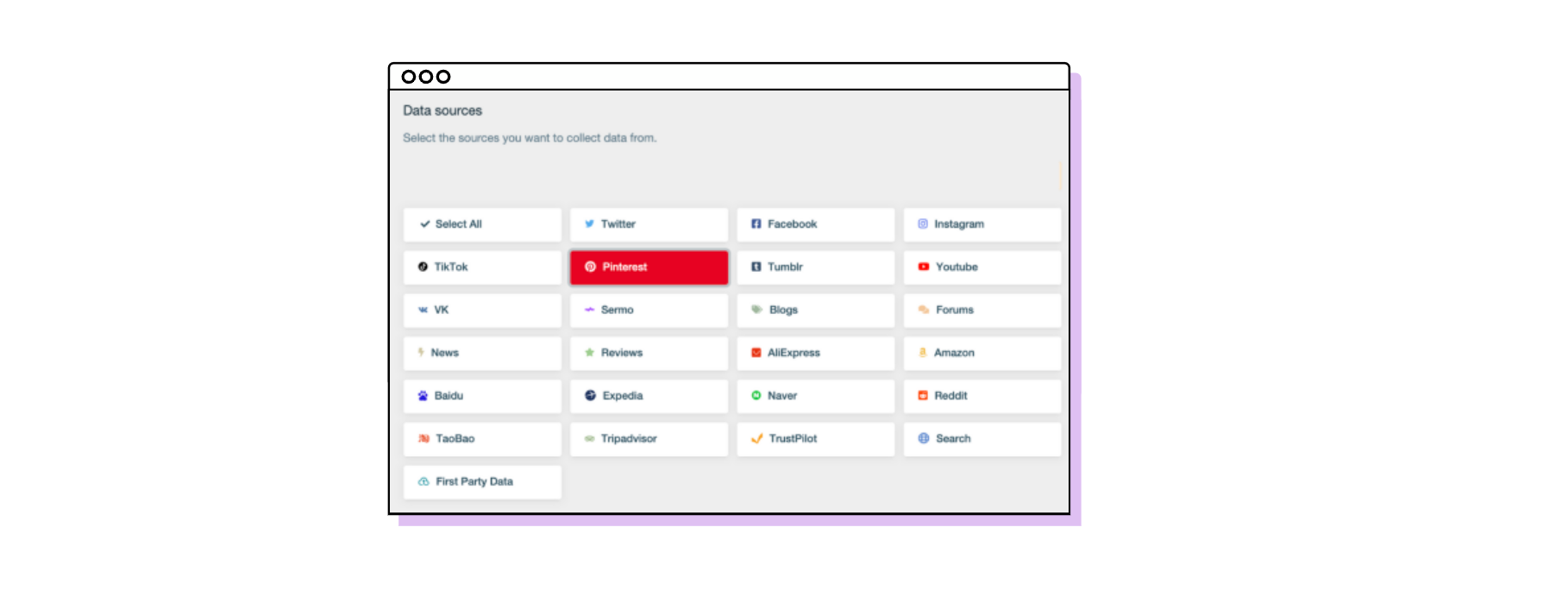Click the Search globe icon
Viewport: 1568px width, 590px height.
coord(924,439)
